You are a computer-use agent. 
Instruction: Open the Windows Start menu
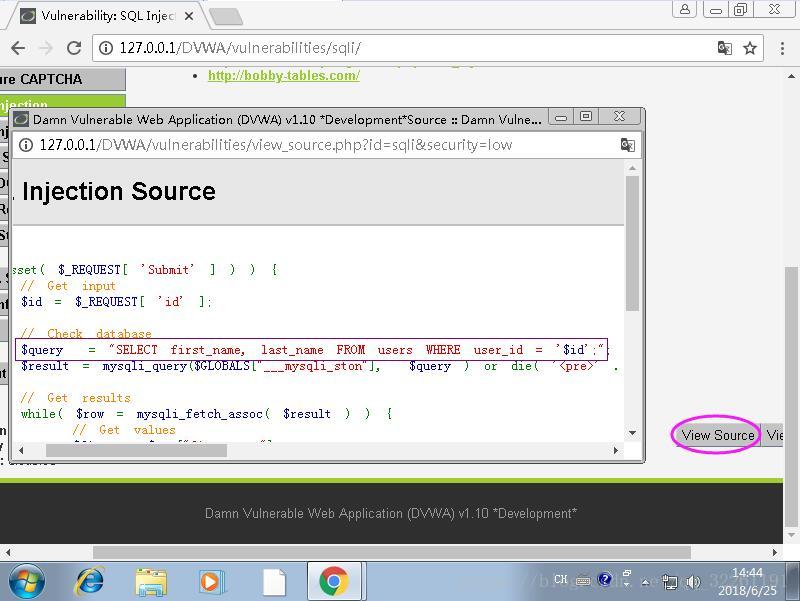(x=26, y=582)
